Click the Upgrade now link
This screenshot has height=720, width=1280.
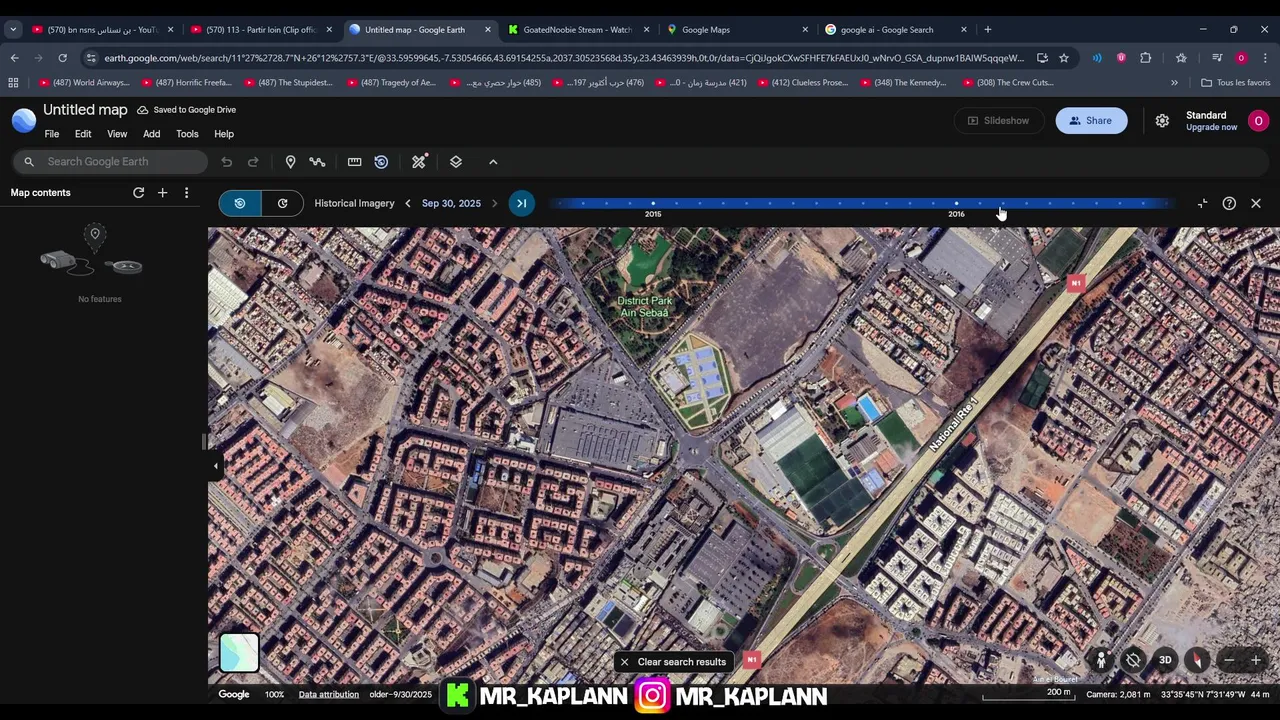point(1211,127)
